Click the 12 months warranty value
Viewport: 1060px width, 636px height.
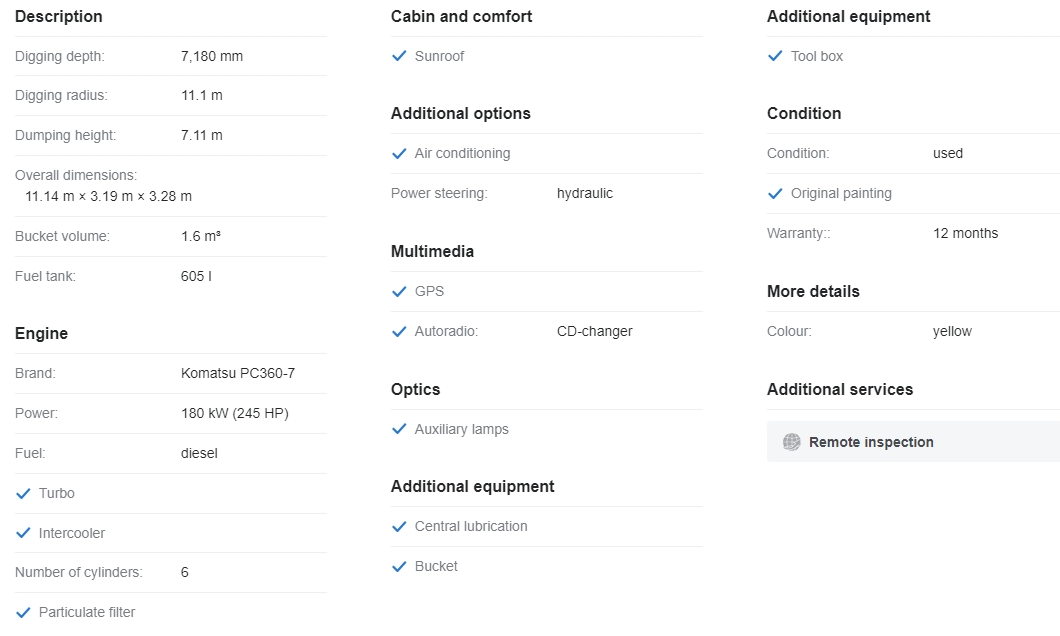pos(965,233)
